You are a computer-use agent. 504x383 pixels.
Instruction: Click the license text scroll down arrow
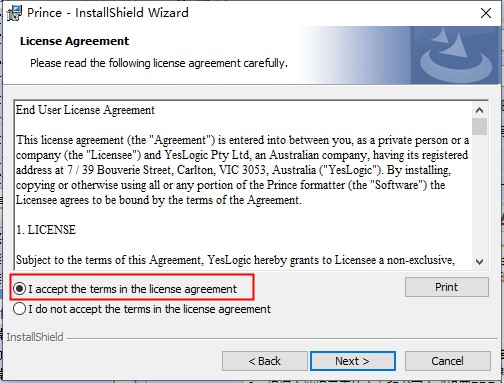click(479, 262)
